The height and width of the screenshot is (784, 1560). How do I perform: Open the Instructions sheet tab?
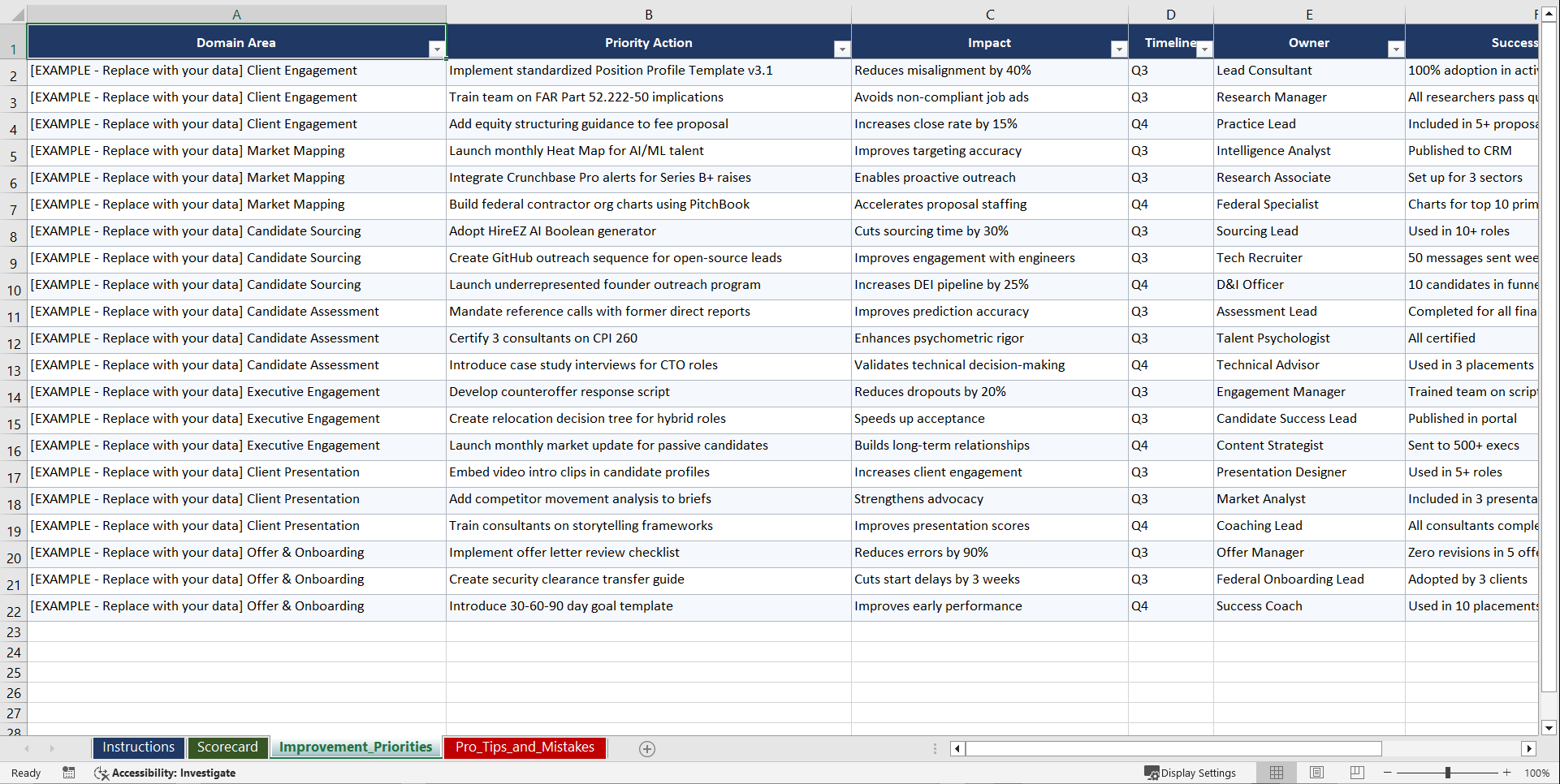138,747
